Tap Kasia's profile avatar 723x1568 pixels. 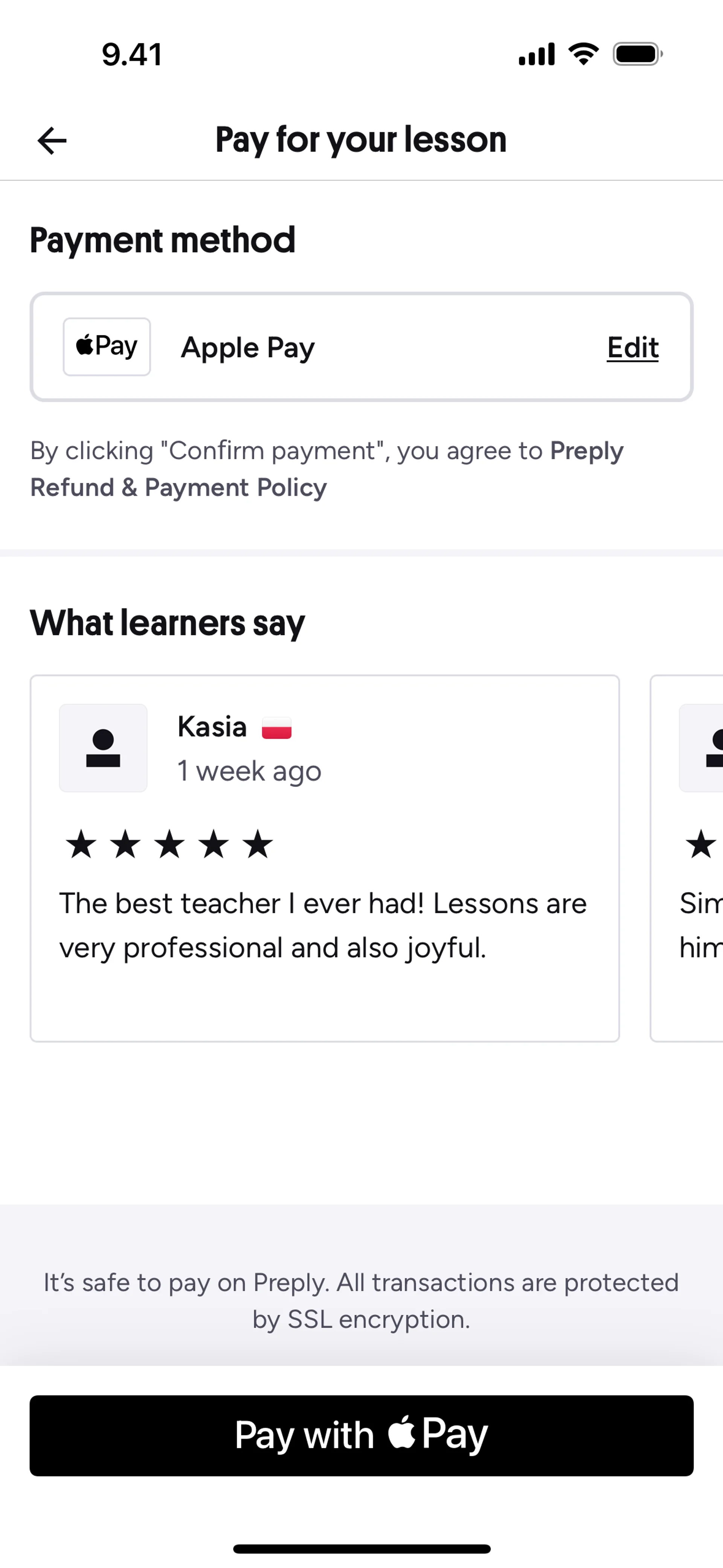point(104,748)
